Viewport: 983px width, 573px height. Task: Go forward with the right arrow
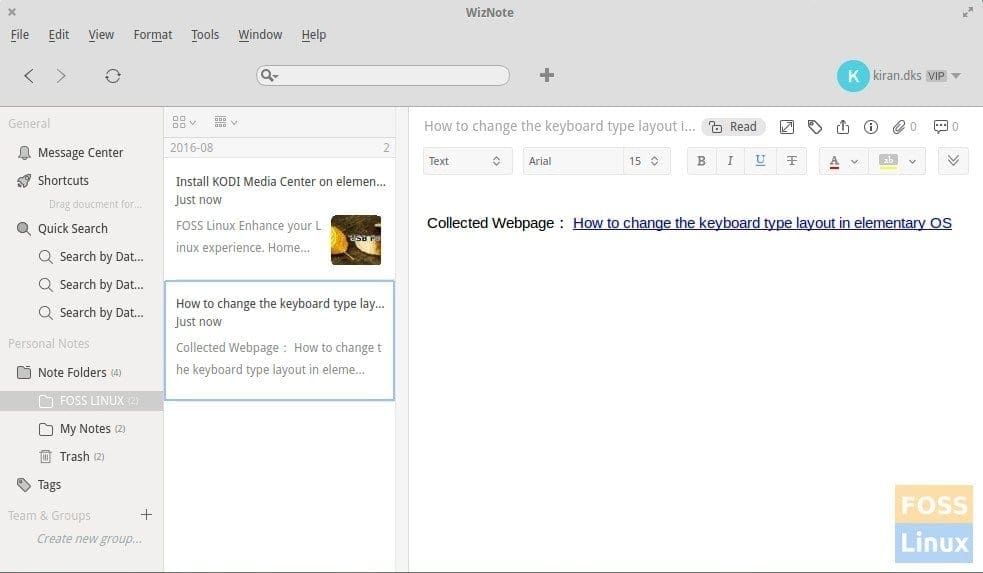coord(61,76)
